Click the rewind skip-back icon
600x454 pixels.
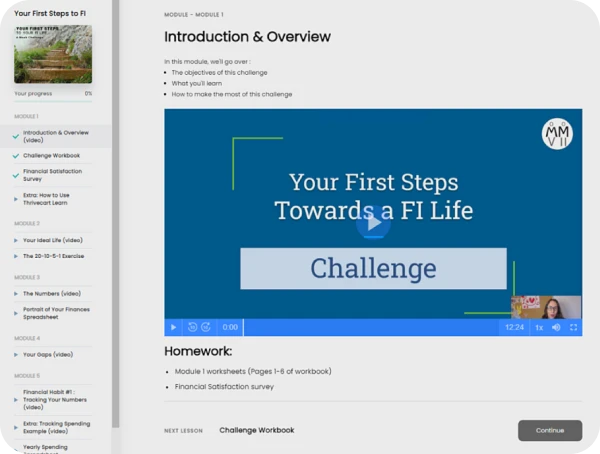click(x=193, y=327)
